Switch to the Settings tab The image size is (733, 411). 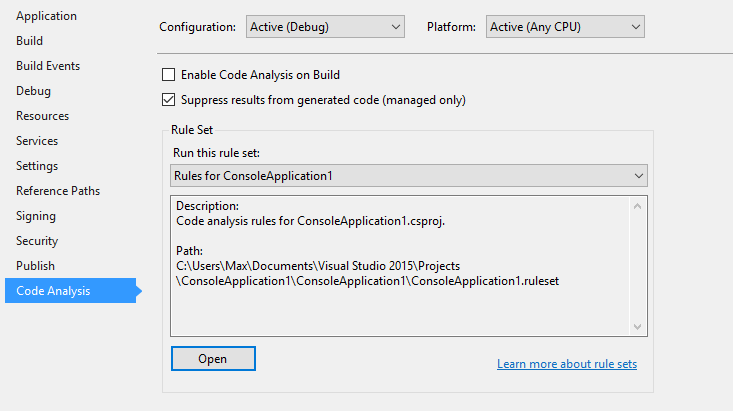point(37,166)
